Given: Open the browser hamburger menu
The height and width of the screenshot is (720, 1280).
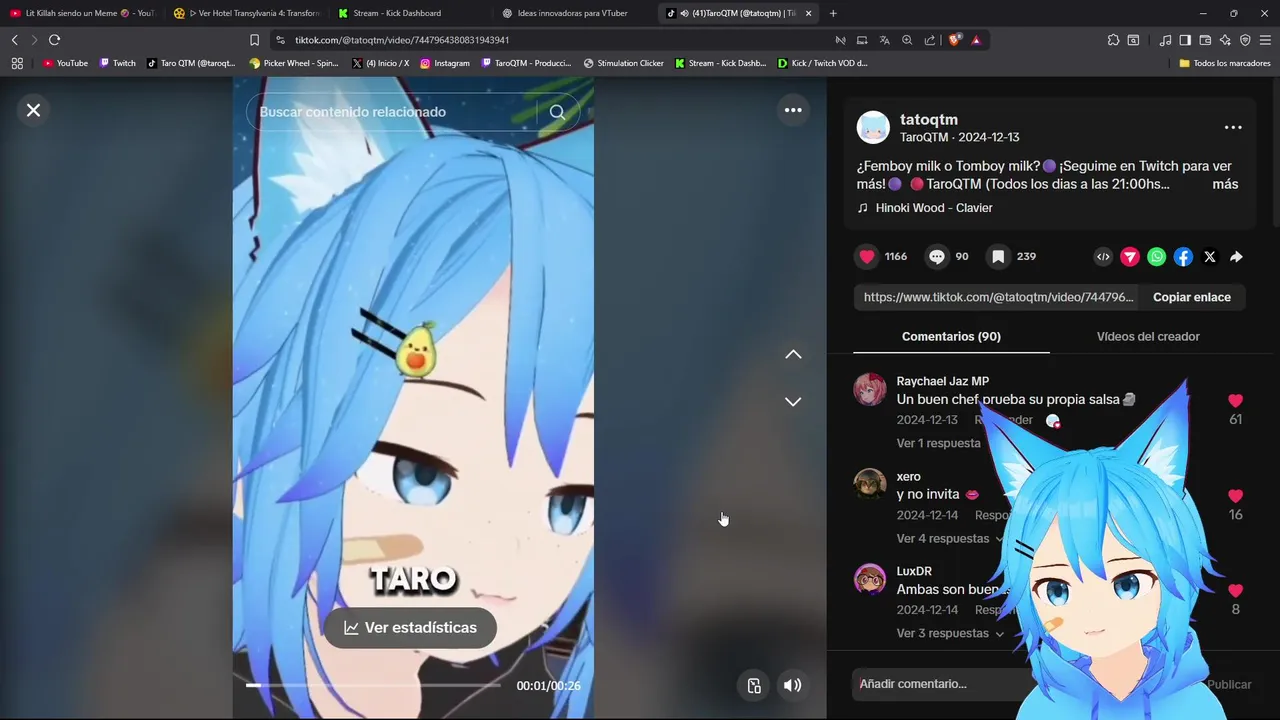Looking at the screenshot, I should (x=1266, y=40).
